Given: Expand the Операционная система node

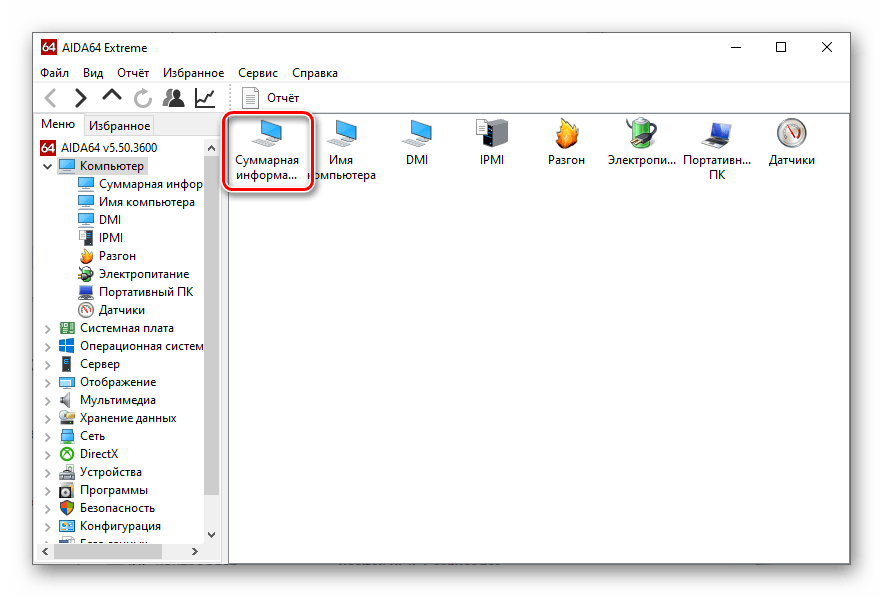Looking at the screenshot, I should (47, 346).
